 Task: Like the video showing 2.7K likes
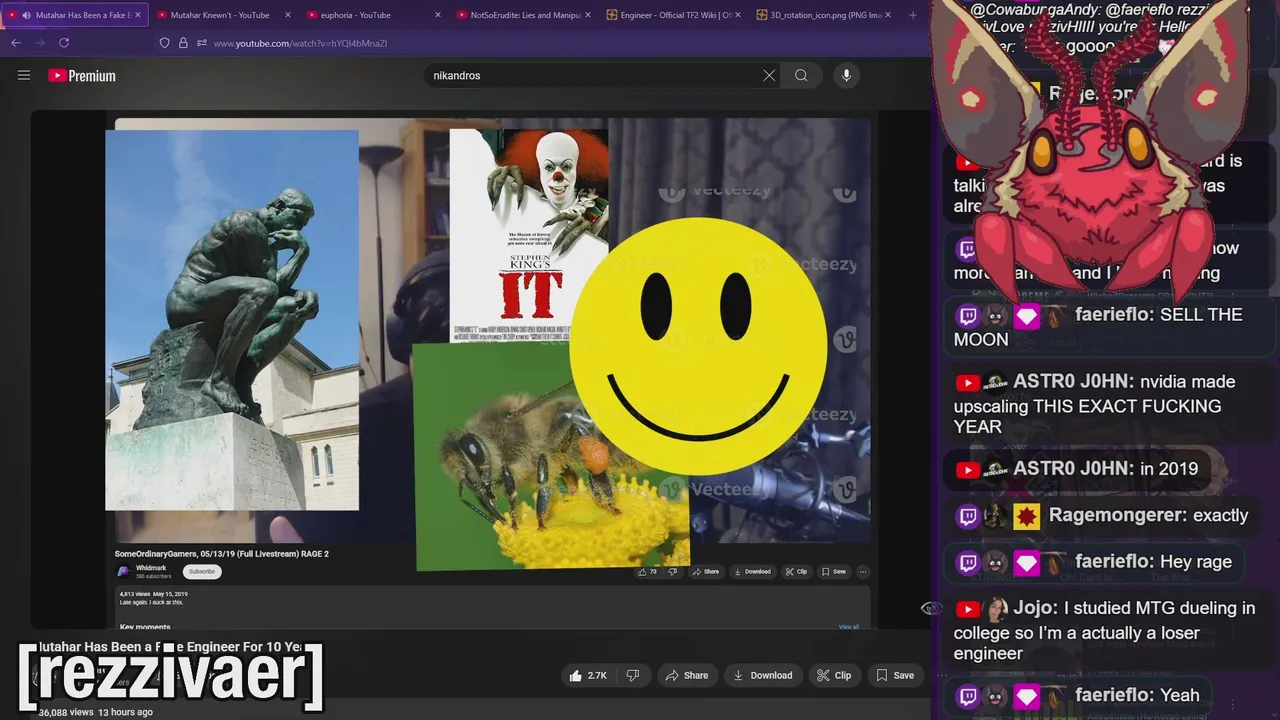tap(588, 676)
